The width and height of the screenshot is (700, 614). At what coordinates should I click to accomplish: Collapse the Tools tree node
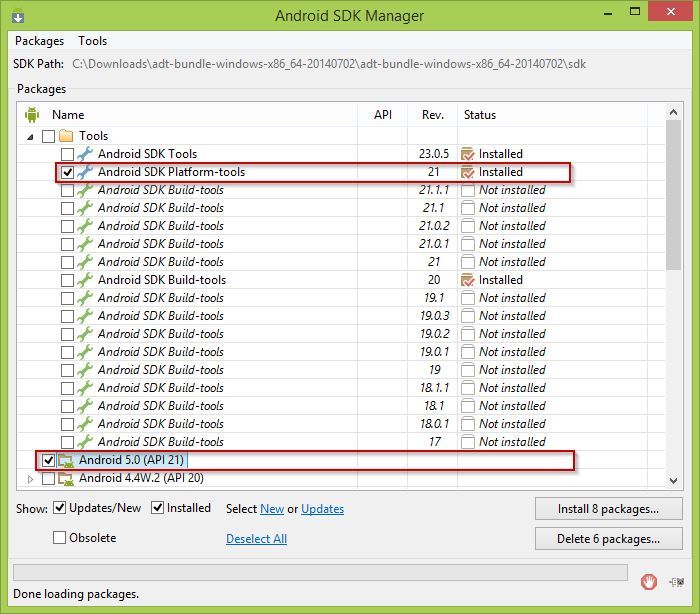(30, 137)
